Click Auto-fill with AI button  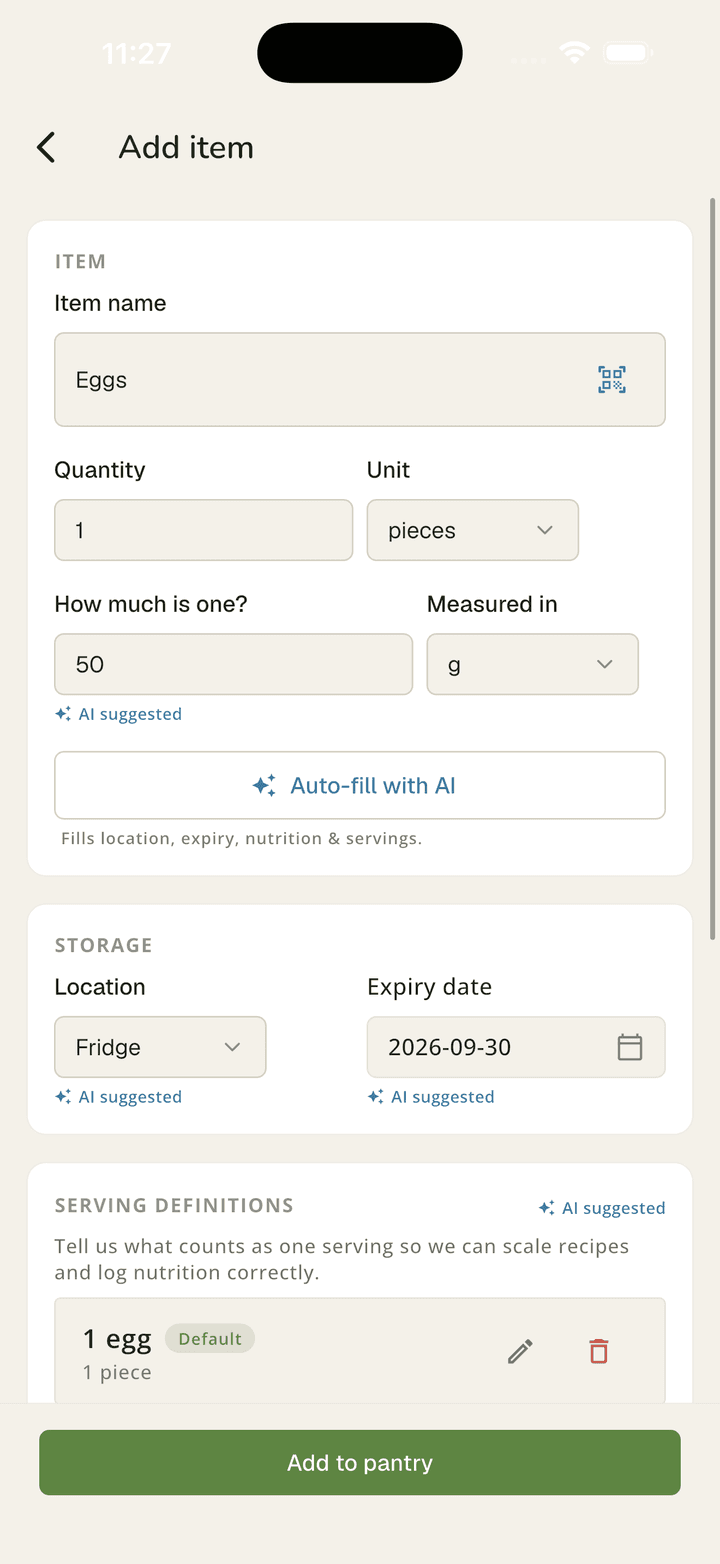tap(360, 786)
